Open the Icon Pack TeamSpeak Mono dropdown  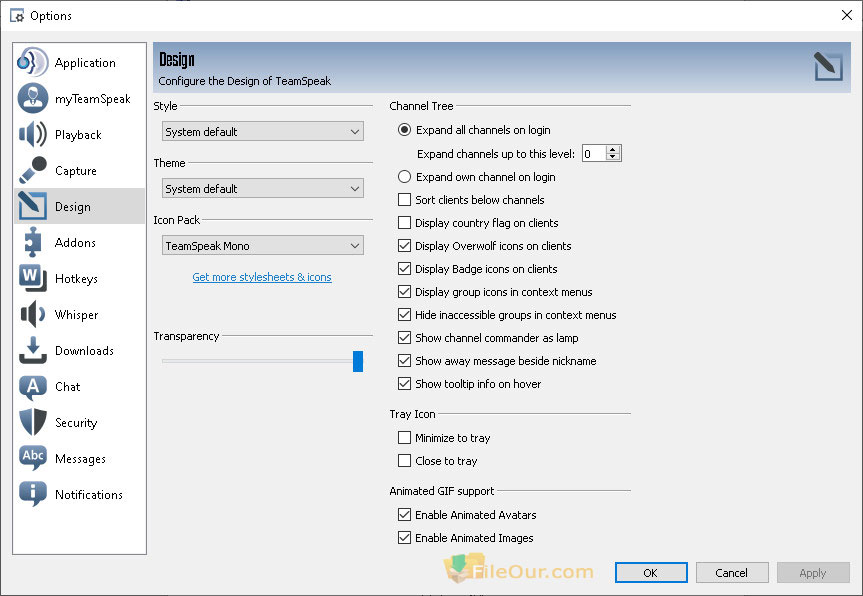[263, 245]
